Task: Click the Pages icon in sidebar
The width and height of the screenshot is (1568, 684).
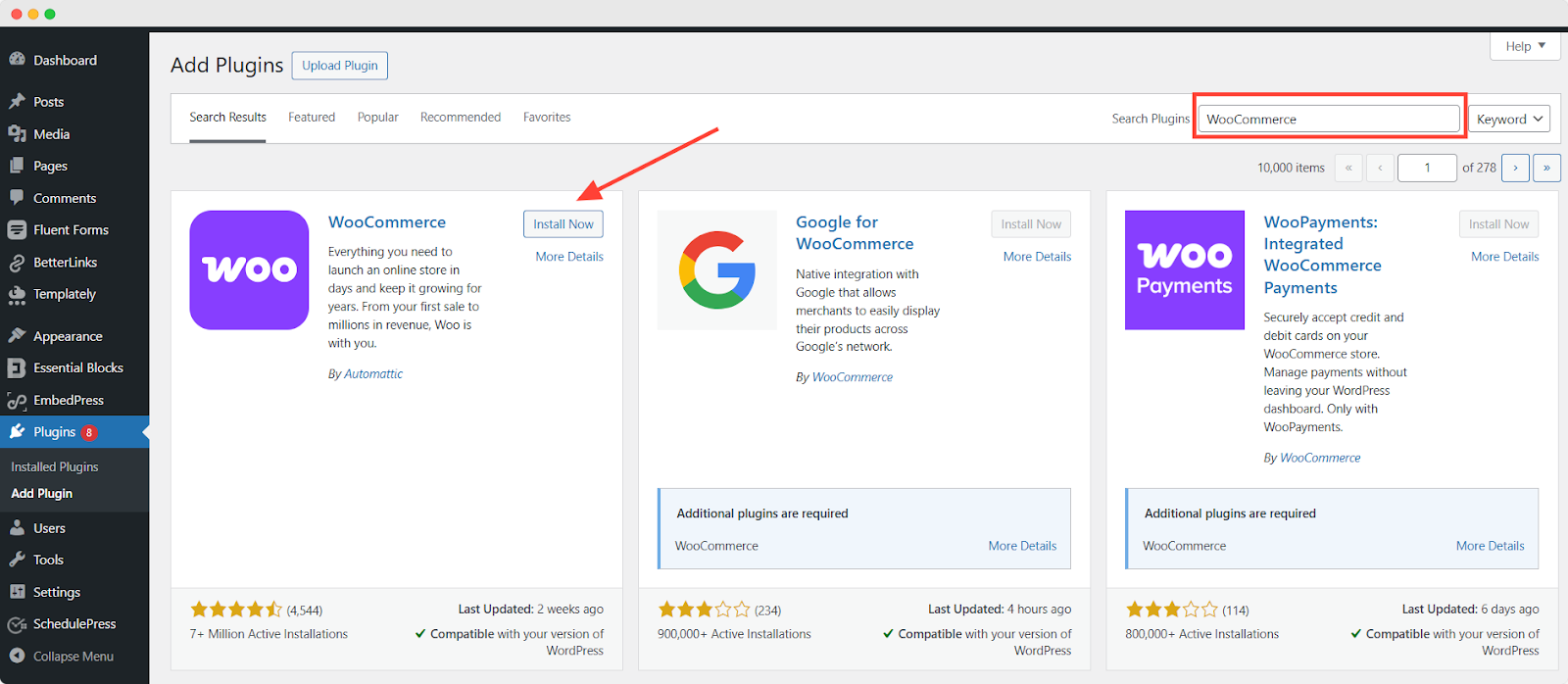Action: tap(17, 166)
